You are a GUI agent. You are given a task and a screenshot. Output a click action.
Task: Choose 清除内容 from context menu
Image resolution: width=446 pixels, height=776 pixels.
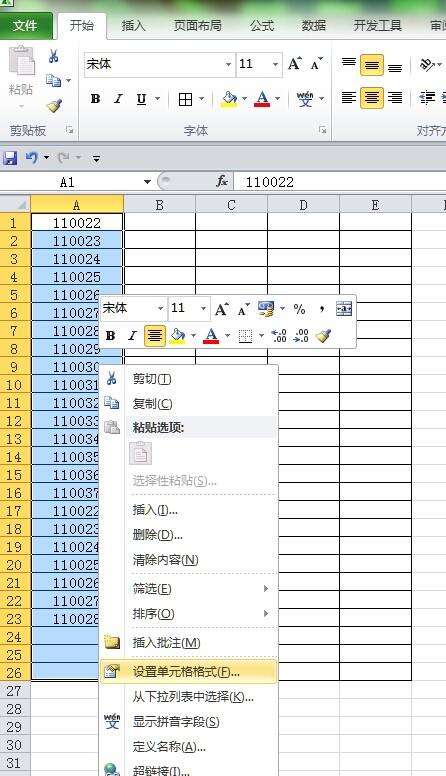point(189,560)
